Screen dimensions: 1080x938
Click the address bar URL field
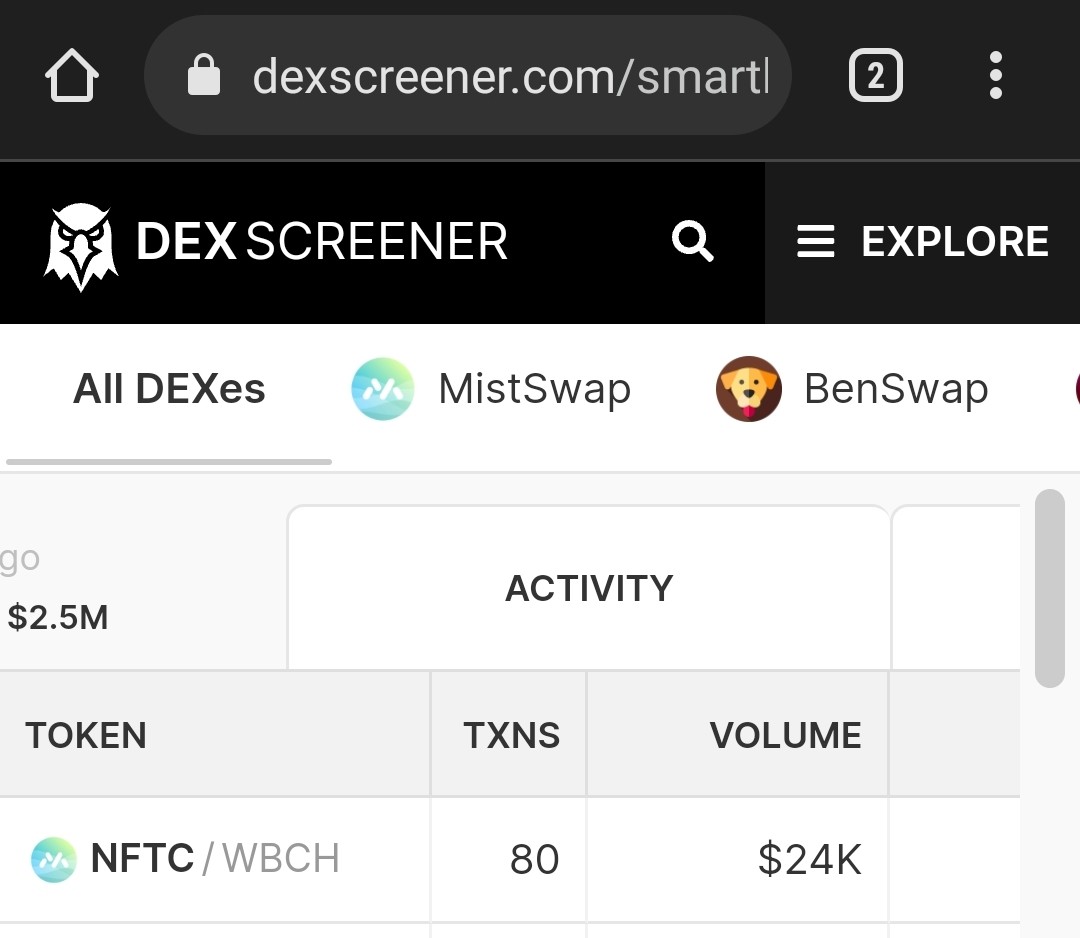point(468,75)
